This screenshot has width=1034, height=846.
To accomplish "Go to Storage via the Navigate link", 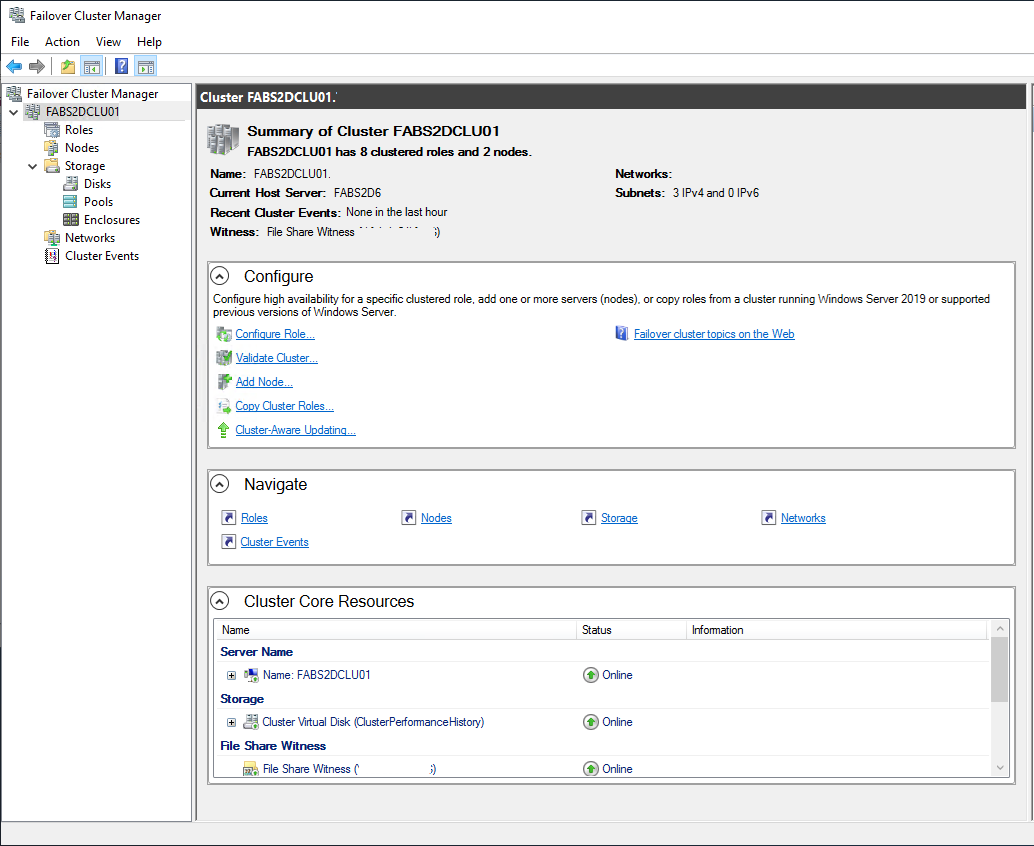I will (x=619, y=518).
